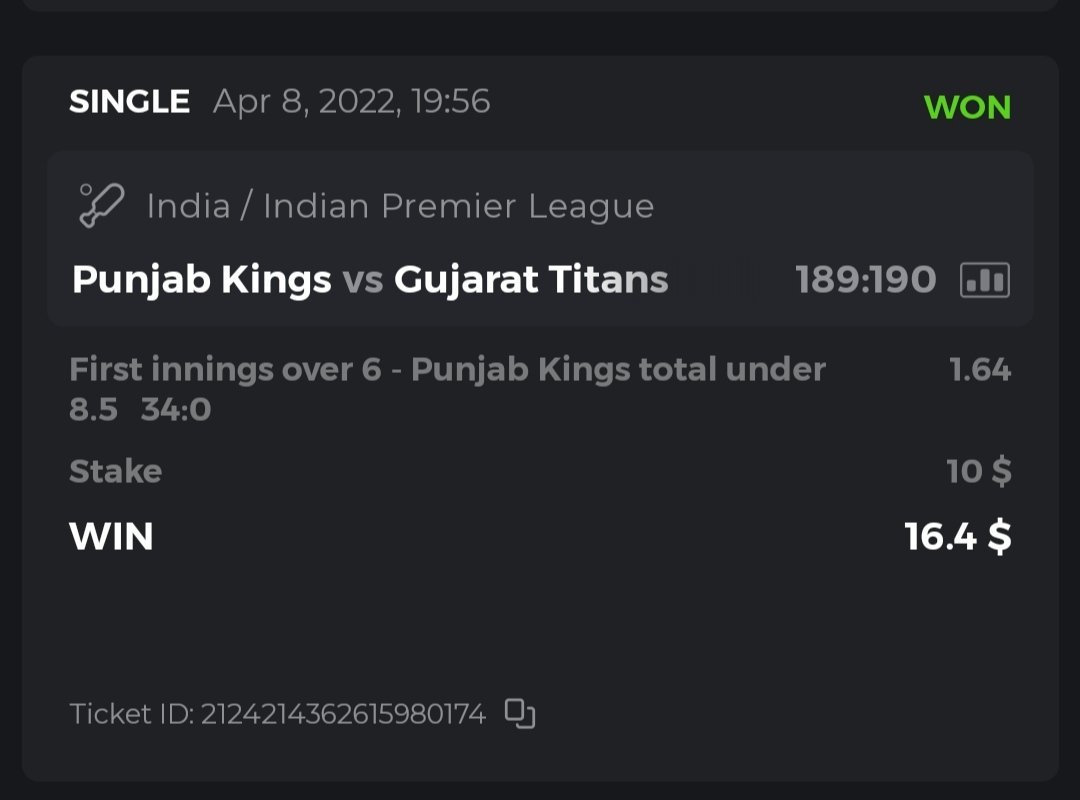
Task: Tap the Stake label
Action: click(x=115, y=471)
